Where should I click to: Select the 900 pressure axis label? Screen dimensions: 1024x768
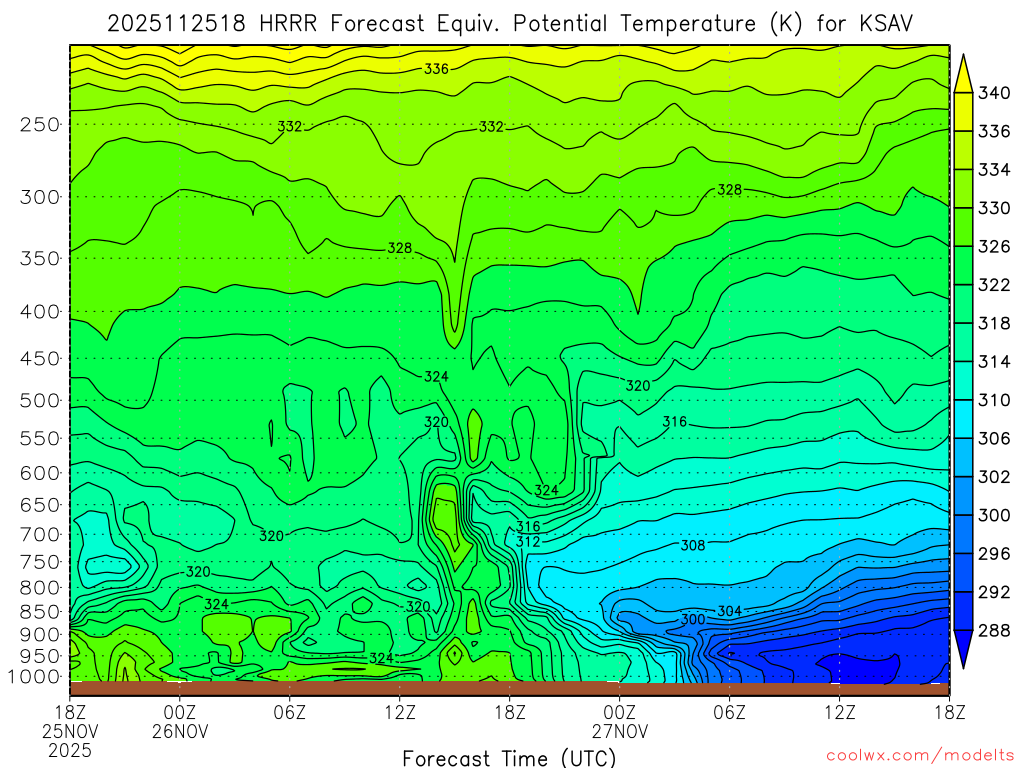tap(40, 634)
